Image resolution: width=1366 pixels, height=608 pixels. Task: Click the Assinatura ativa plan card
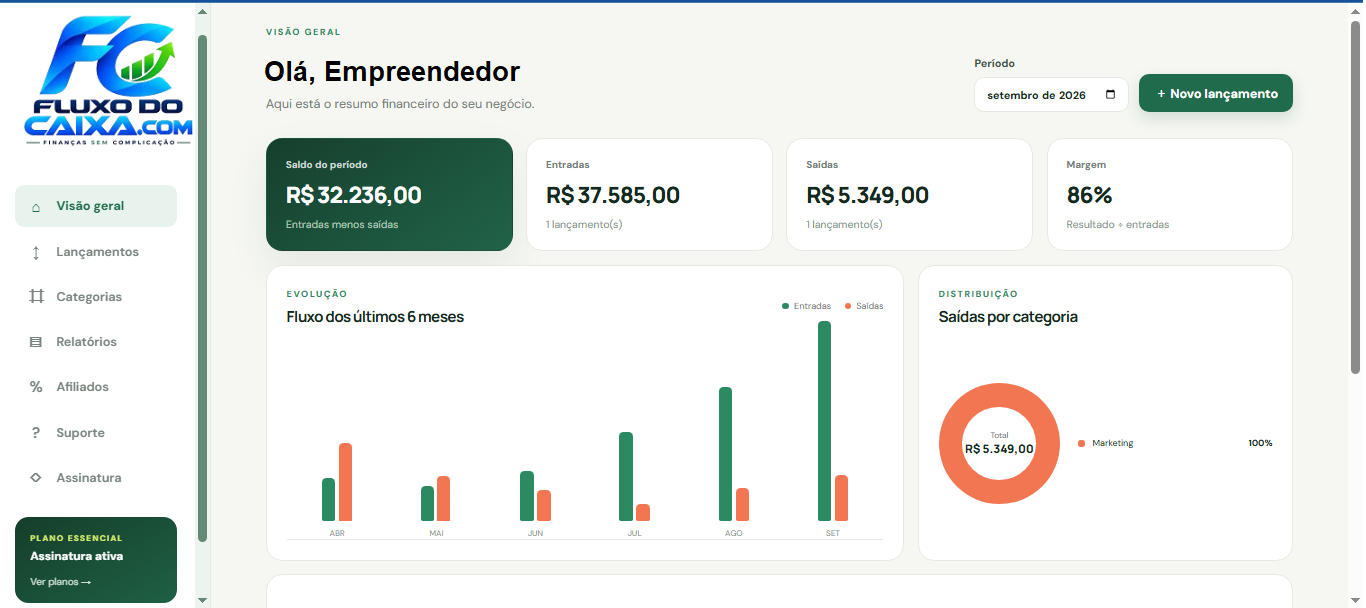pos(96,560)
